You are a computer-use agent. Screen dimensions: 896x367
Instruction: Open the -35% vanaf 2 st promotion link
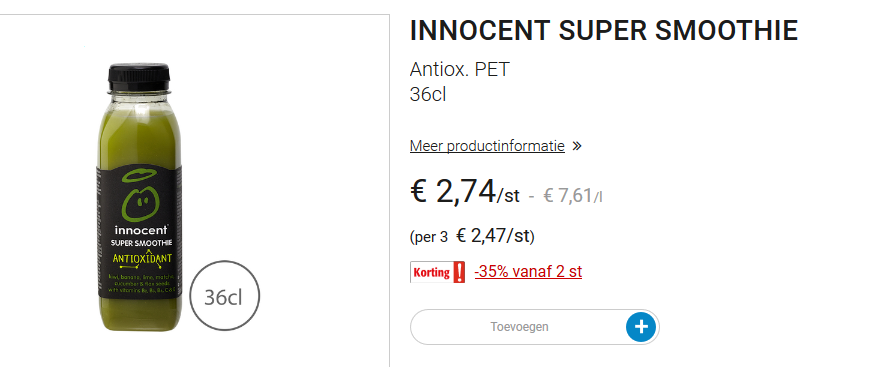528,272
